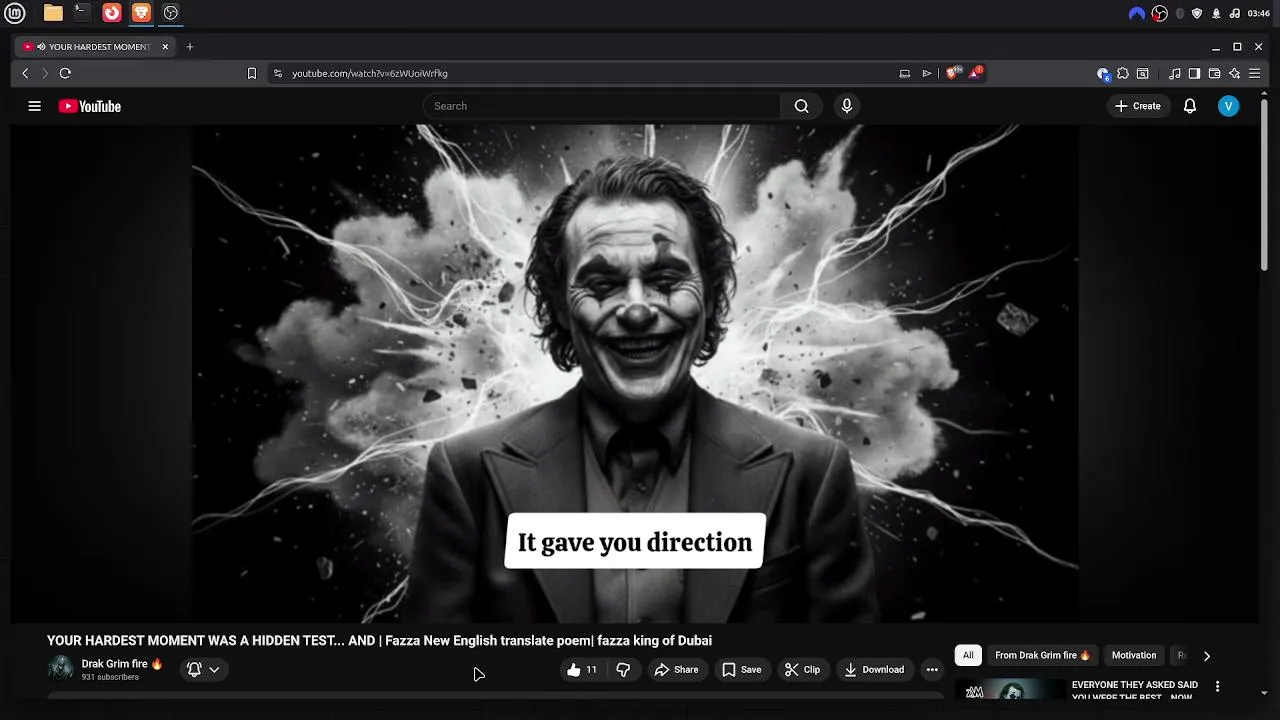Image resolution: width=1280 pixels, height=720 pixels.
Task: Click the network shield tray icon
Action: 1197,13
